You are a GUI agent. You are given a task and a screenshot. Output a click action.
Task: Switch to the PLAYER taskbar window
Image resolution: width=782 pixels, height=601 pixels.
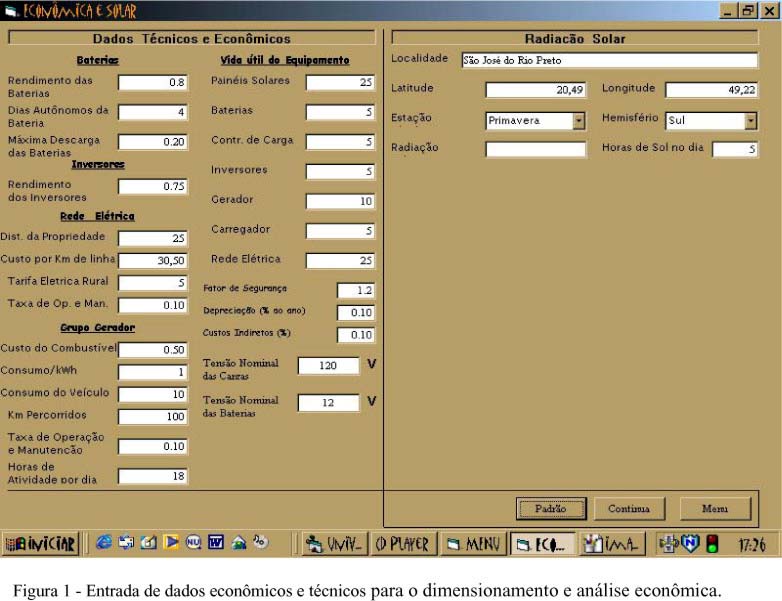404,544
